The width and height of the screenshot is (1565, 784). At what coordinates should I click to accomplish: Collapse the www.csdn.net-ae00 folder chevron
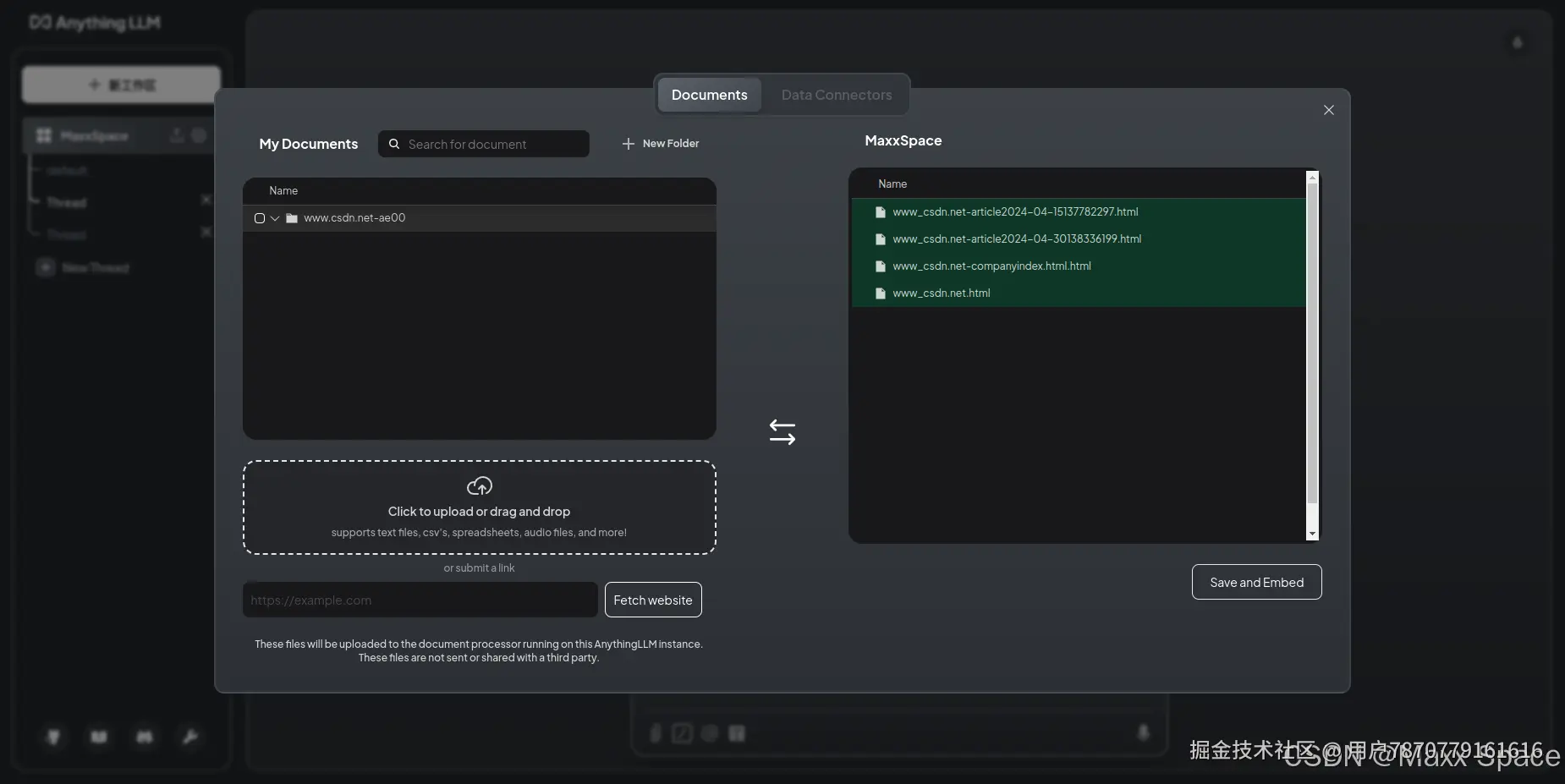coord(275,218)
